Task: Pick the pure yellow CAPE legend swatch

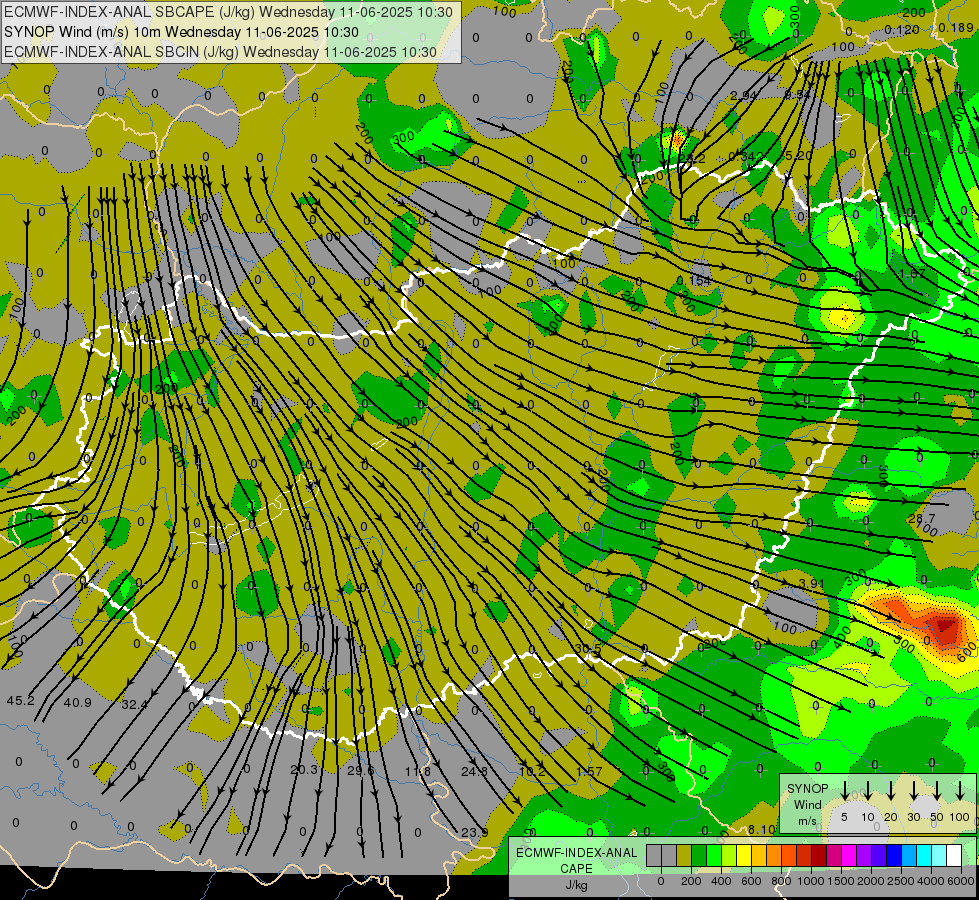Action: (744, 856)
